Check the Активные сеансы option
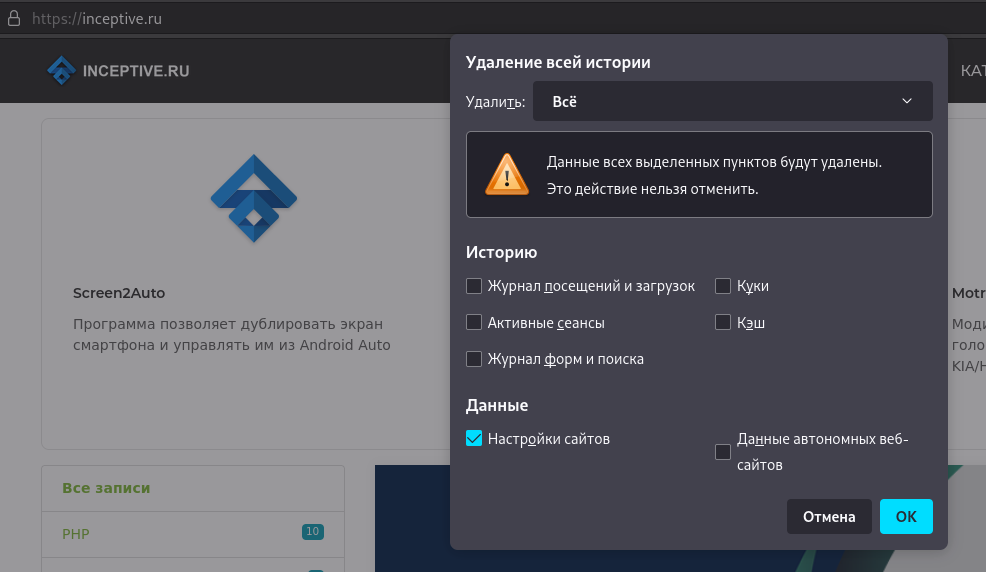The width and height of the screenshot is (986, 572). (x=474, y=323)
